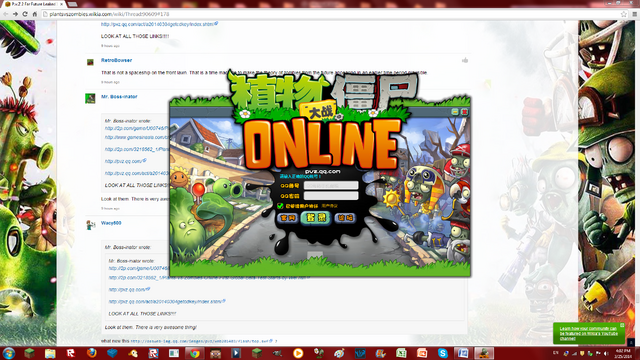Click 'LOOK AT ALL THOSE LINKS!!!!' text at top
Screen dimensions: 640x360
[135, 36]
